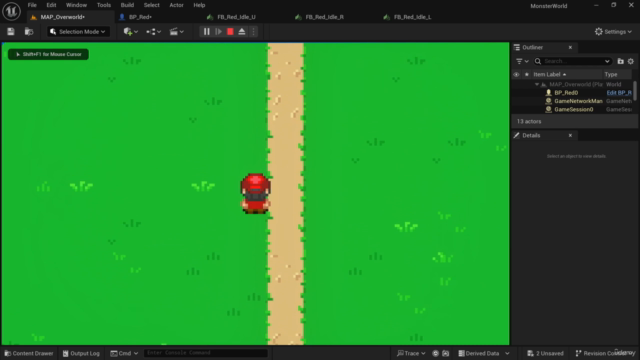The image size is (640, 360).
Task: Click the first icon after the Trace dropdown
Action: click(436, 353)
